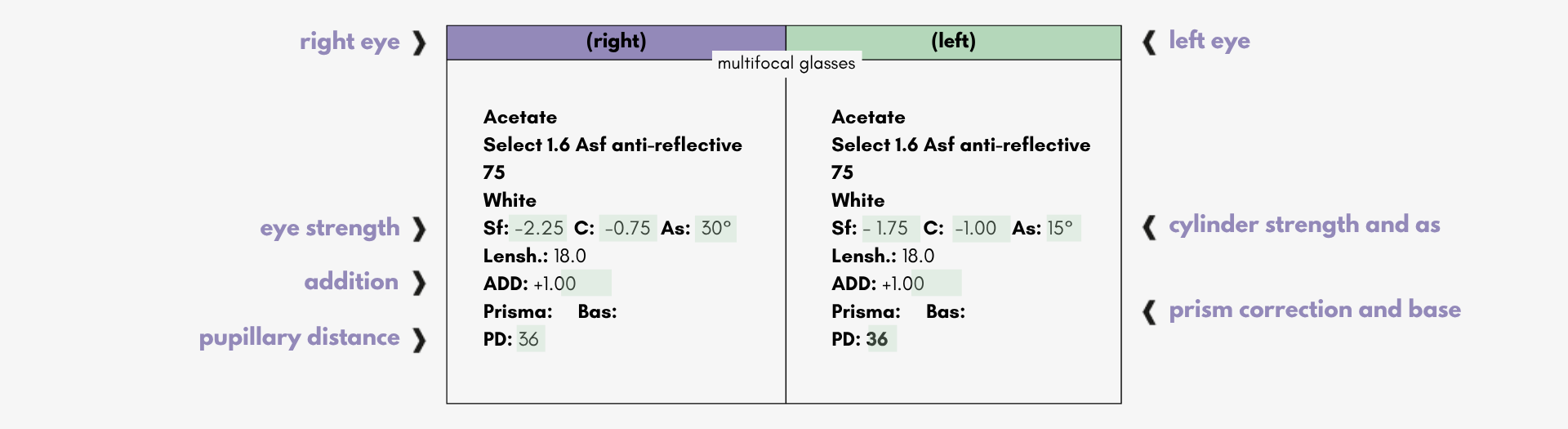Click the left eye axis value 15°
The image size is (1568, 429).
pos(1061,228)
